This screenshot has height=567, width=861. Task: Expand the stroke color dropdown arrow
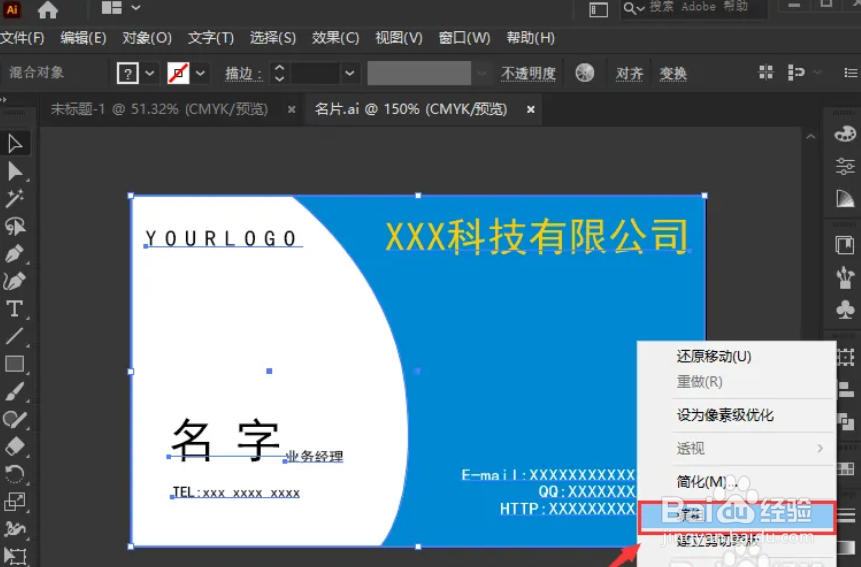(200, 73)
